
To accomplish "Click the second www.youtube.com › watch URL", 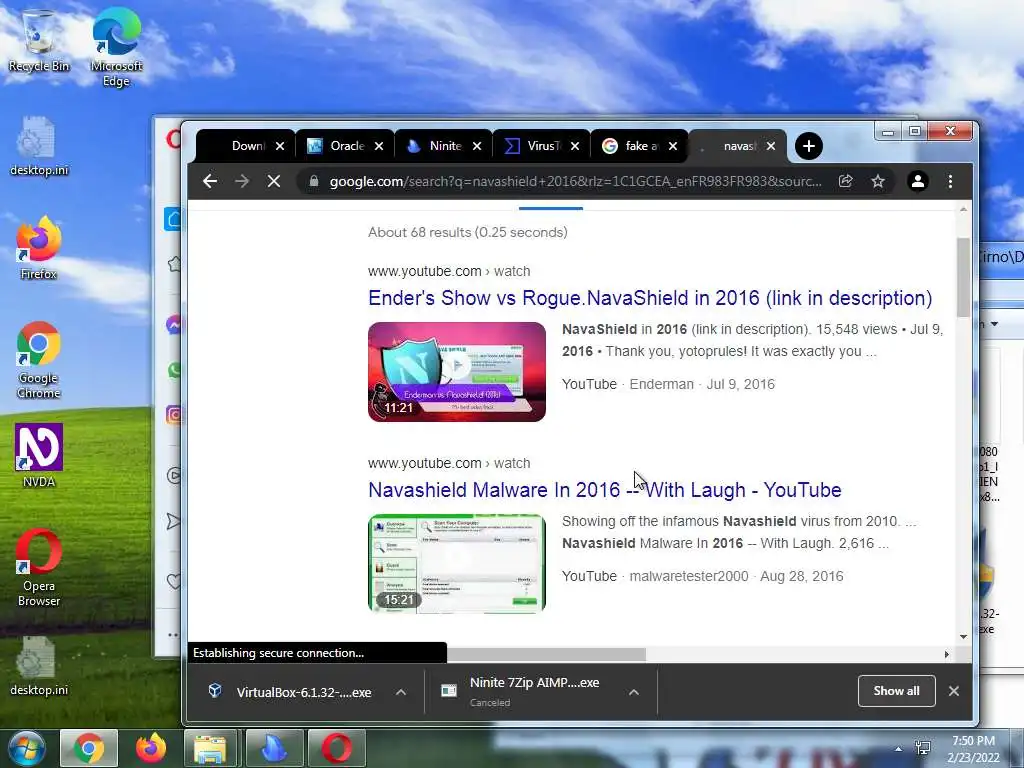I will [449, 463].
